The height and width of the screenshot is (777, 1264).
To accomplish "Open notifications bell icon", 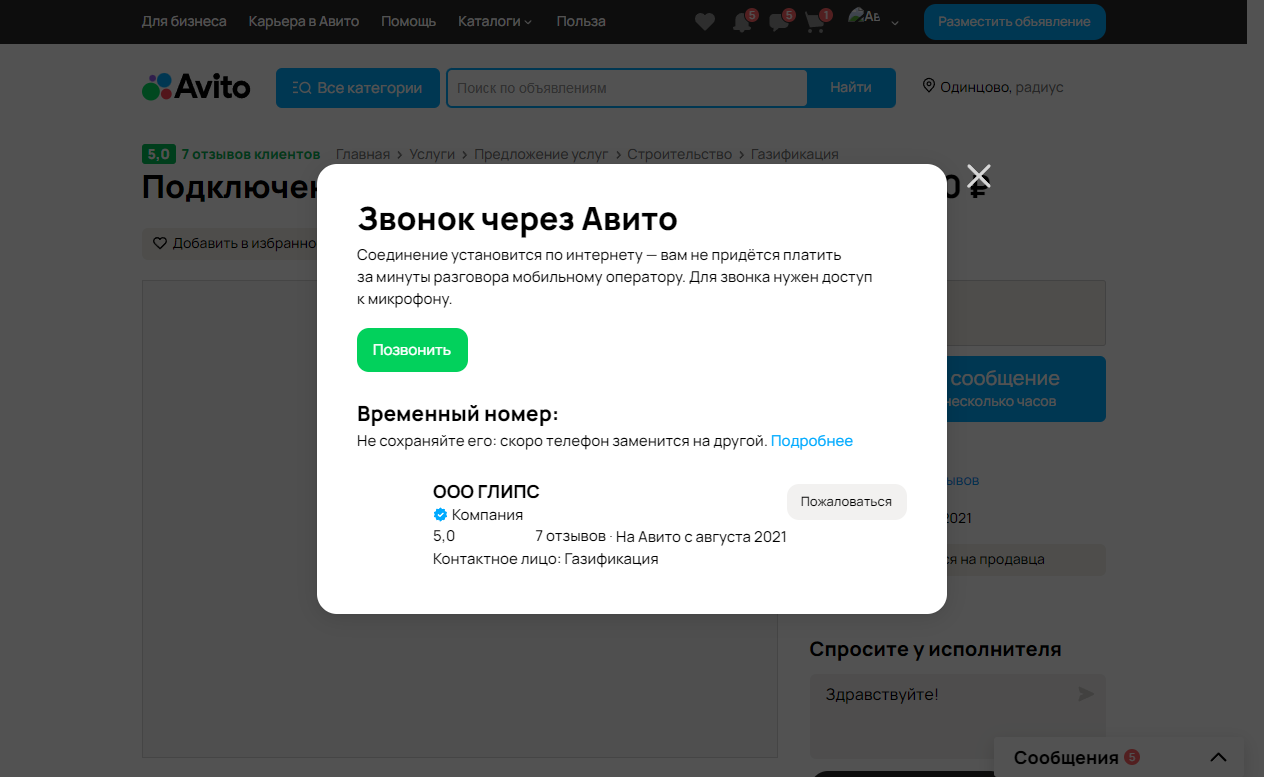I will pos(742,22).
